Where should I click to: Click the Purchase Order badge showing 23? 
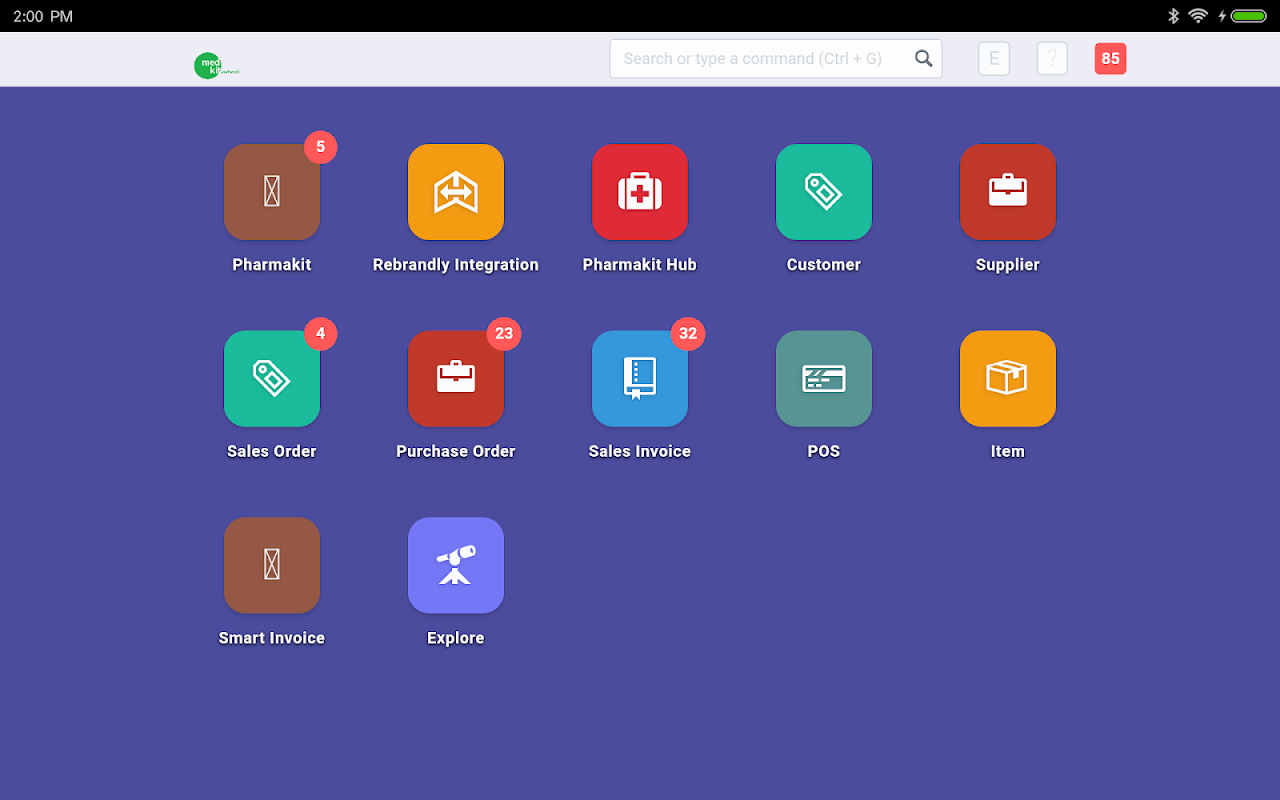[504, 334]
